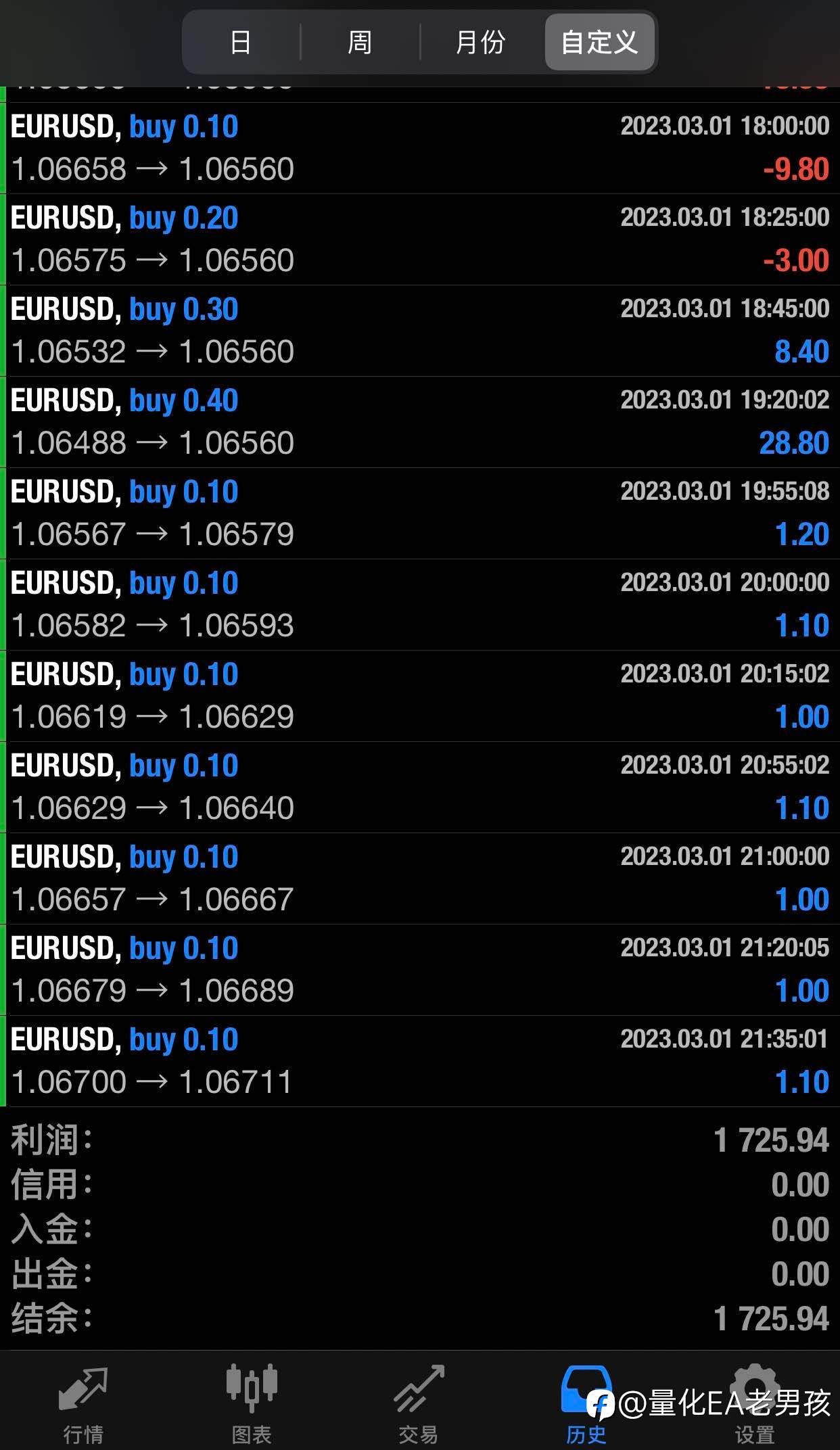840x1450 pixels.
Task: Open the EURUSD buy 0.20 trade with -3.00 loss
Action: pyautogui.click(x=419, y=239)
